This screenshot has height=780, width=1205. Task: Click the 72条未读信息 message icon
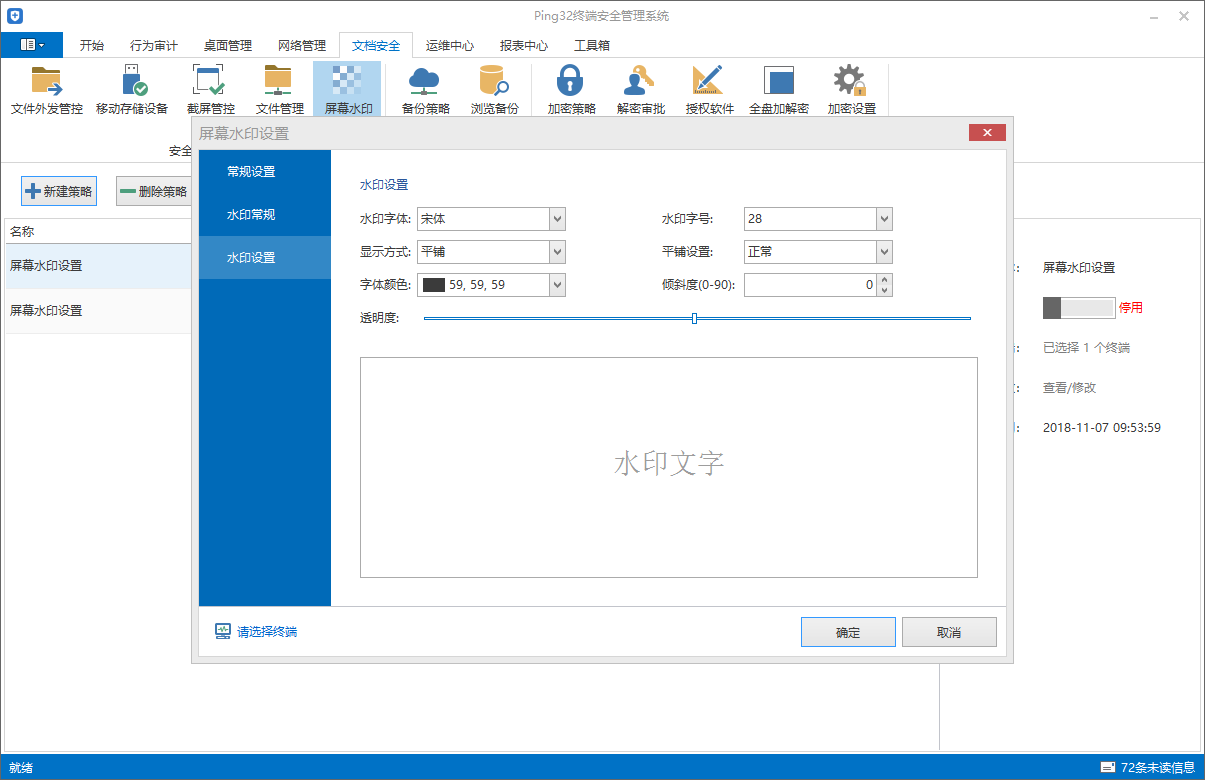click(1107, 767)
